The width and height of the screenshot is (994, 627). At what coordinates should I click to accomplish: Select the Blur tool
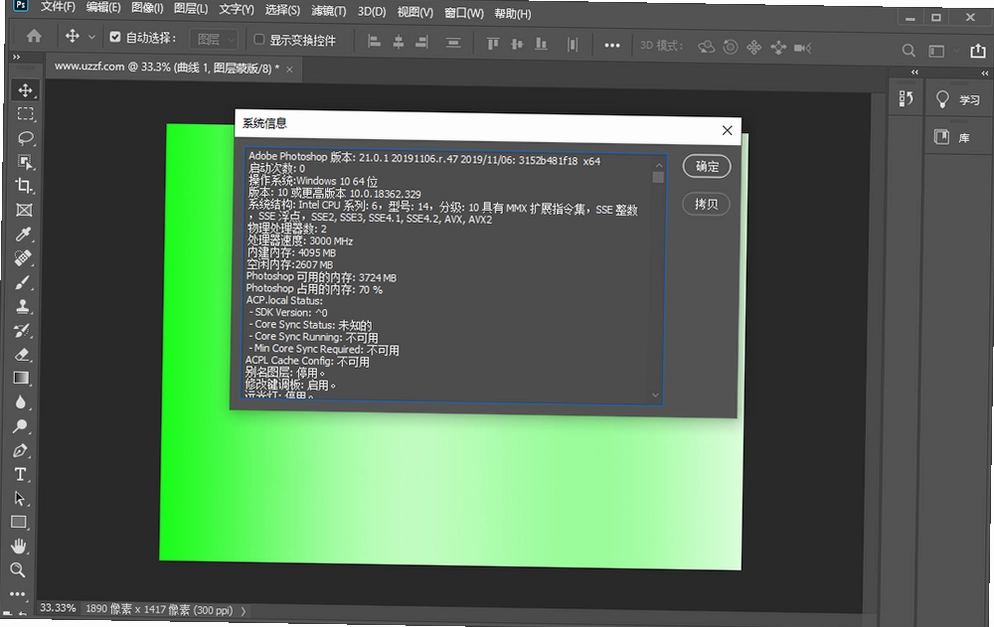click(21, 402)
